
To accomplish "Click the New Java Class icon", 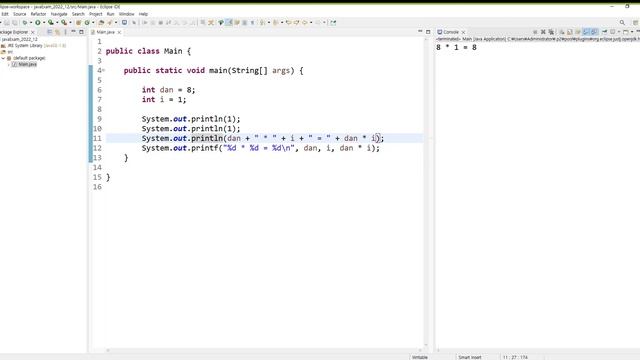I will point(87,22).
